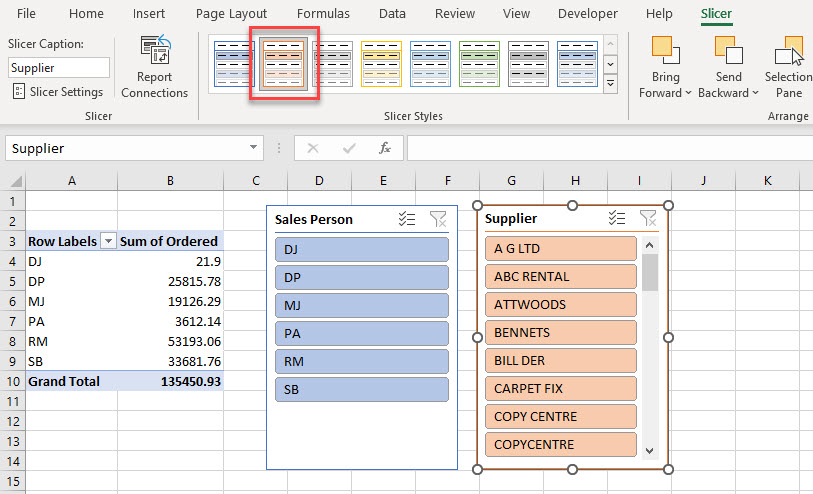This screenshot has height=494, width=813.
Task: Click the Slicer Caption text field
Action: [59, 68]
